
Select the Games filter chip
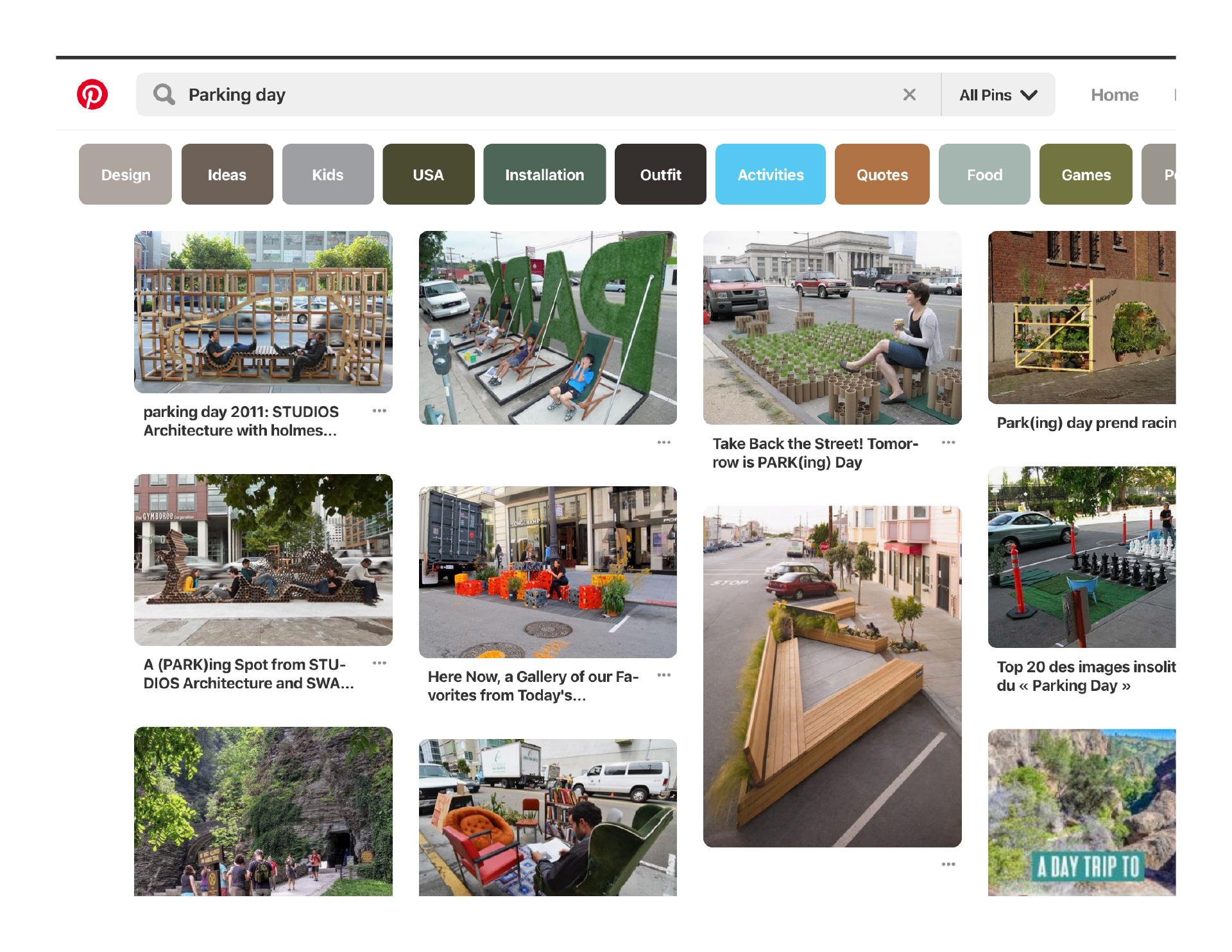(x=1086, y=174)
